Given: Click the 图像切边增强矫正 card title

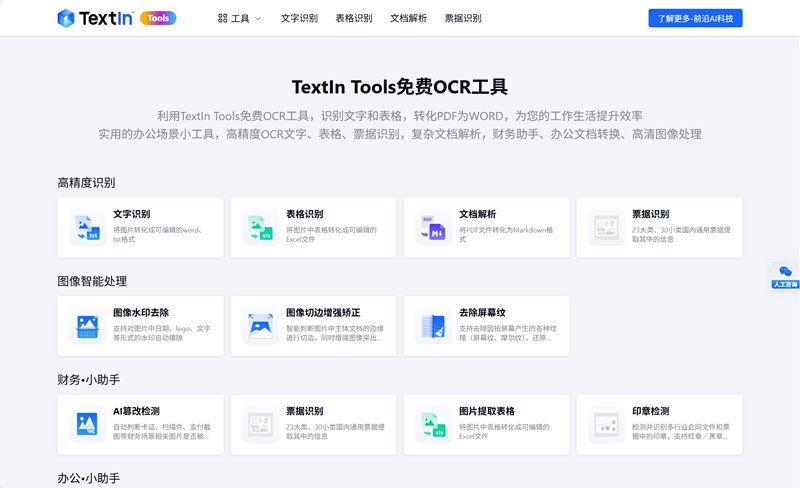Looking at the screenshot, I should [323, 312].
